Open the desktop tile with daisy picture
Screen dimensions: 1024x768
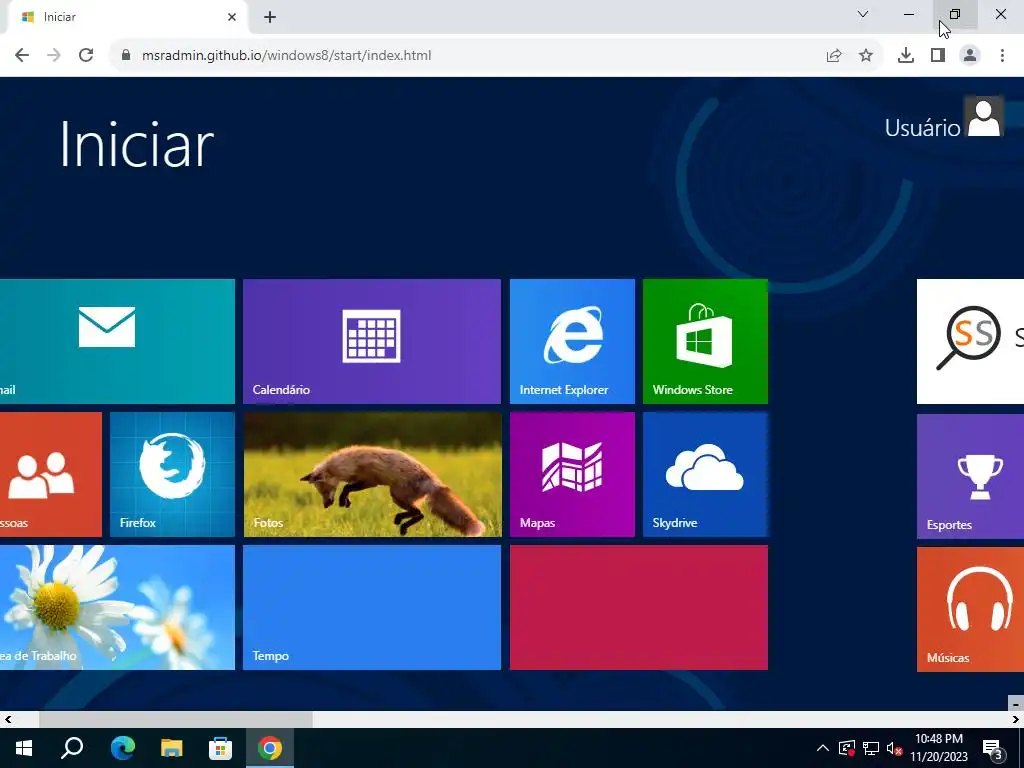118,608
